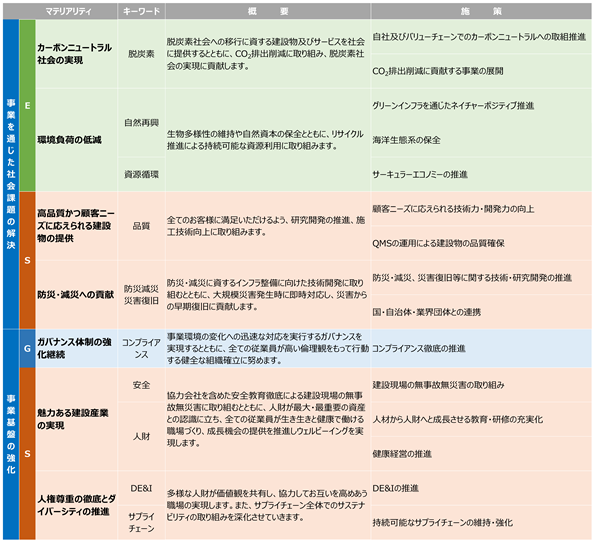
Task: Click the 安全 keyword cell
Action: click(141, 385)
